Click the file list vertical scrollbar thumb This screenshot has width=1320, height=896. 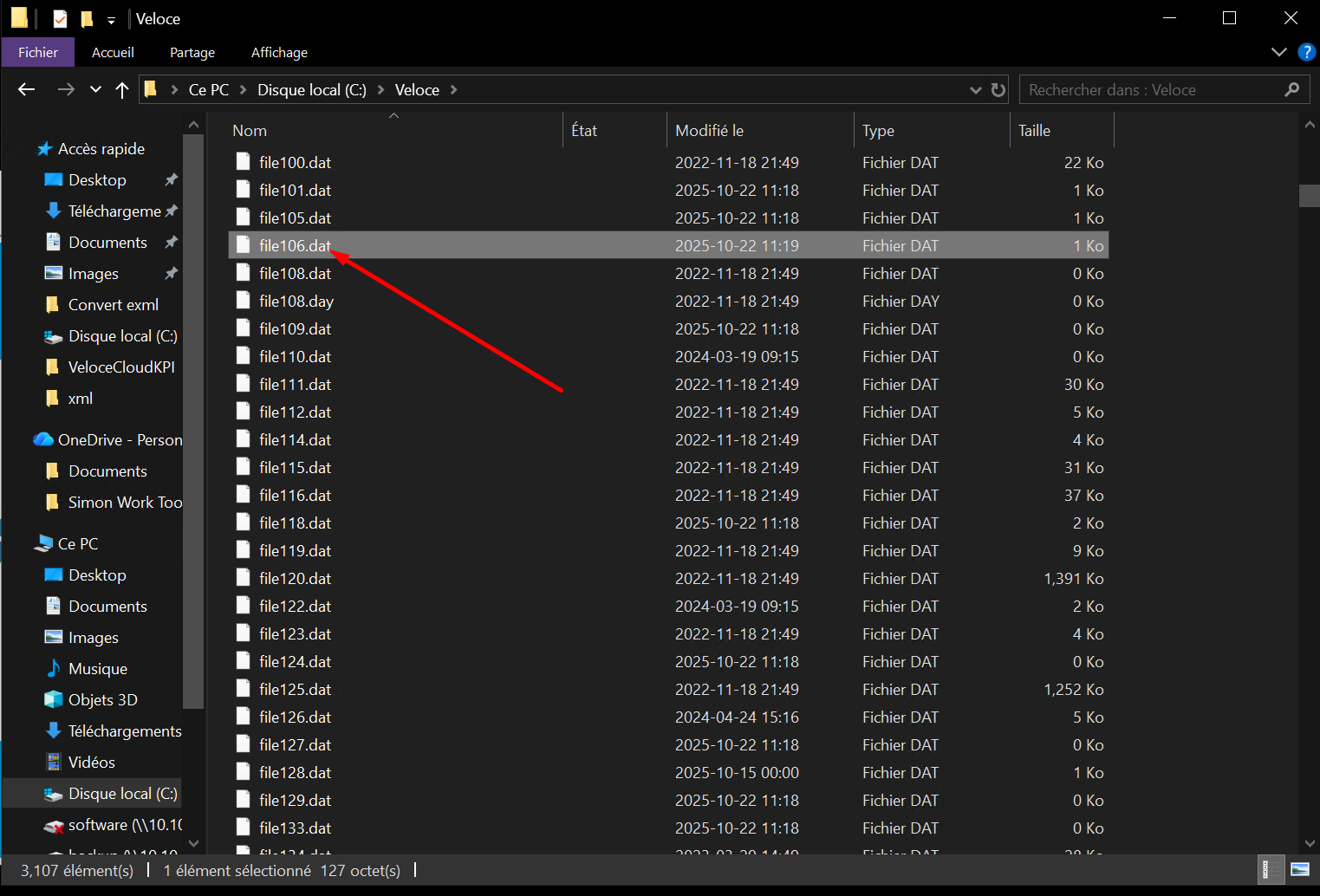pos(1309,195)
